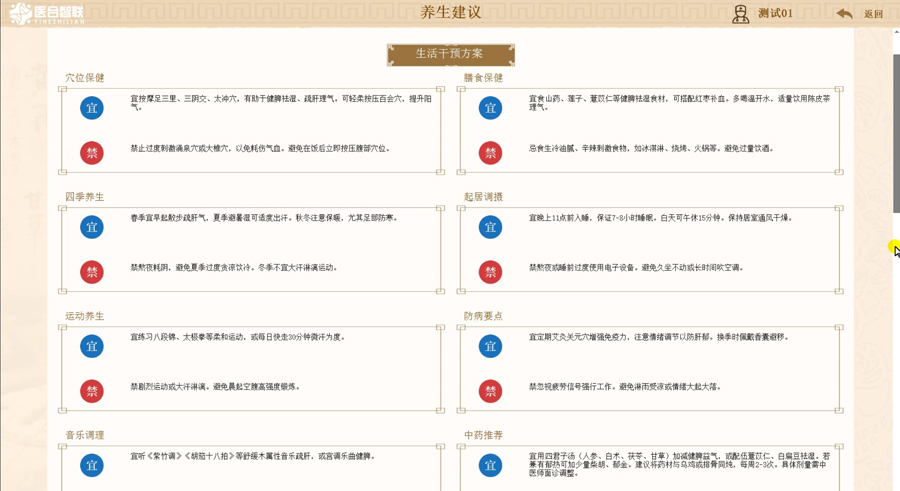Click the doctor avatar icon beside 测试01
This screenshot has height=491, width=900.
(x=740, y=14)
